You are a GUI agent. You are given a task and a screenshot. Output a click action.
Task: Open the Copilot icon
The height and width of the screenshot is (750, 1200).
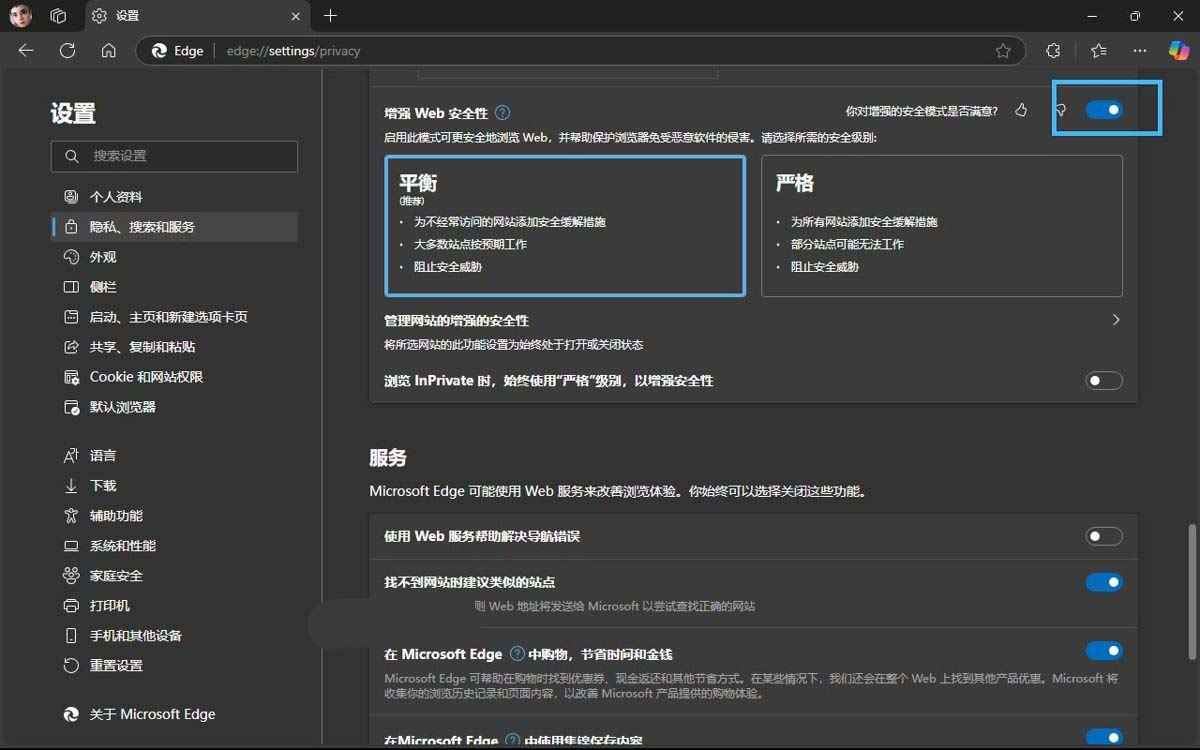[x=1179, y=51]
